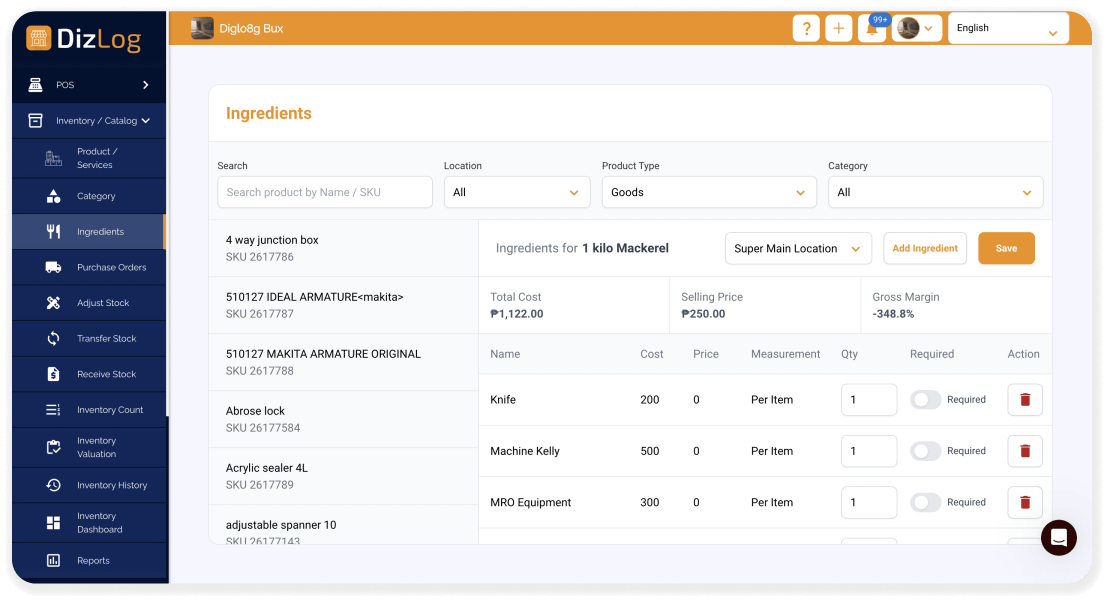Switch on Required for MRO Equipment

click(x=925, y=503)
